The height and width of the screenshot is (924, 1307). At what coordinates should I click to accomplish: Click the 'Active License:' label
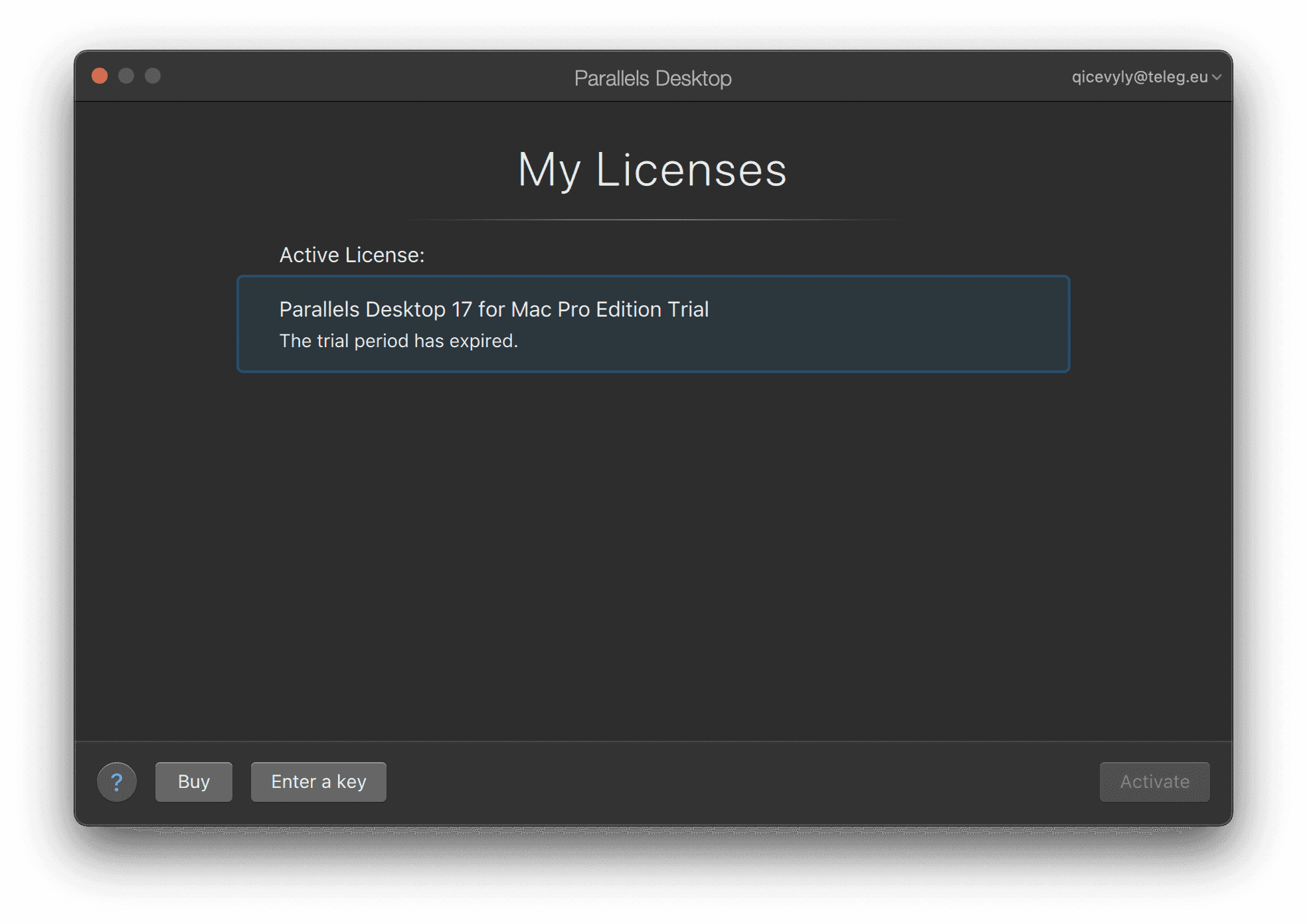pos(352,255)
